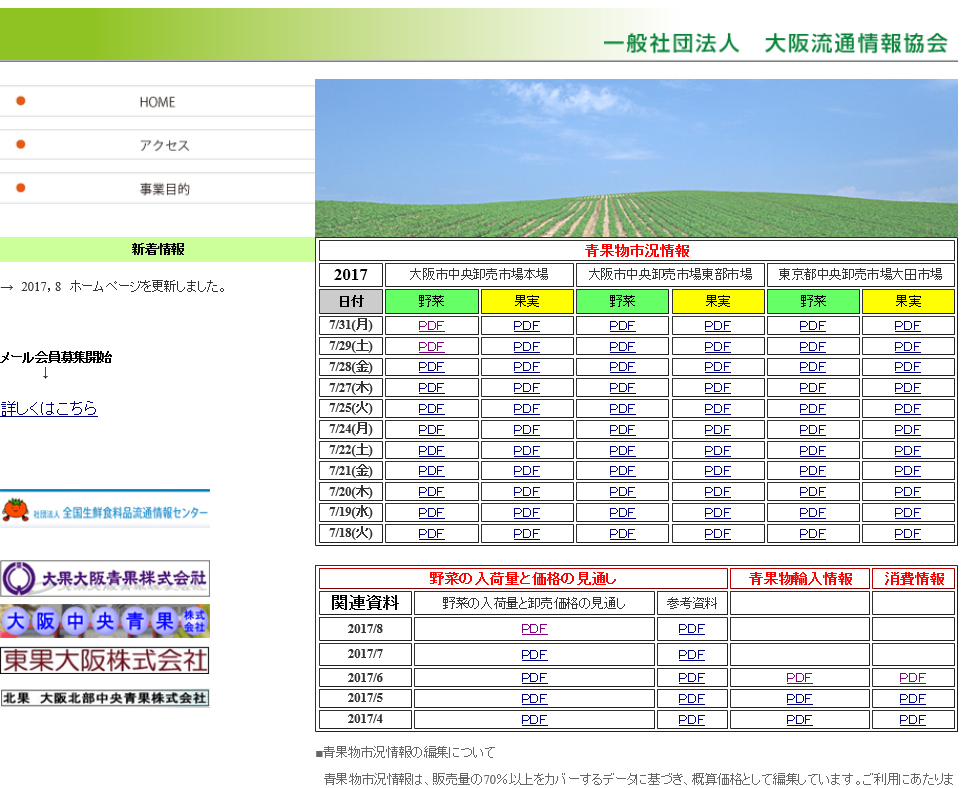
Task: Open the HOME menu item
Action: [x=157, y=102]
